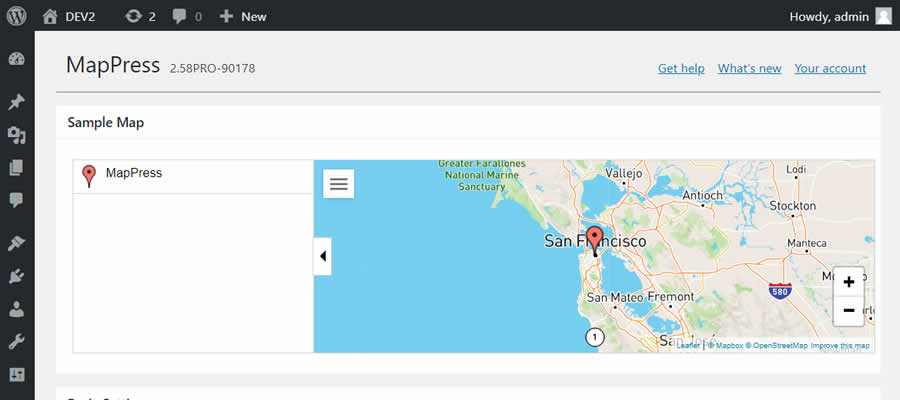Click the Stockton label on the map
This screenshot has width=900, height=400.
[793, 205]
